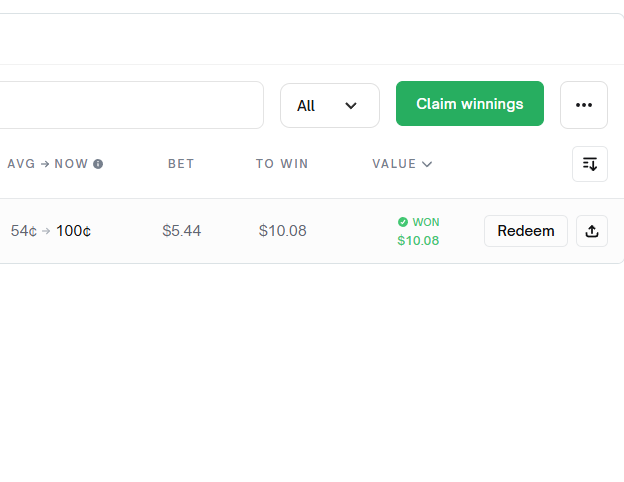Open the sort order icon button
This screenshot has height=482, width=624.
590,164
